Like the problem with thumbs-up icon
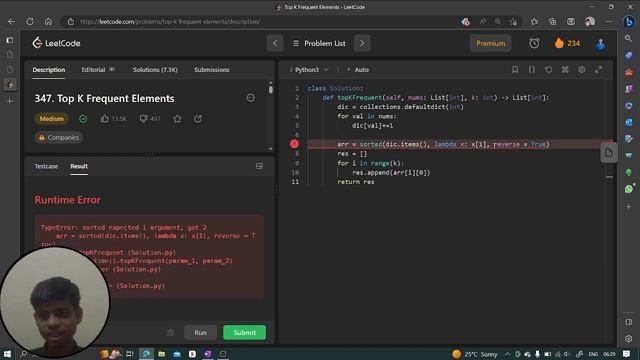This screenshot has width=640, height=360. pyautogui.click(x=104, y=119)
